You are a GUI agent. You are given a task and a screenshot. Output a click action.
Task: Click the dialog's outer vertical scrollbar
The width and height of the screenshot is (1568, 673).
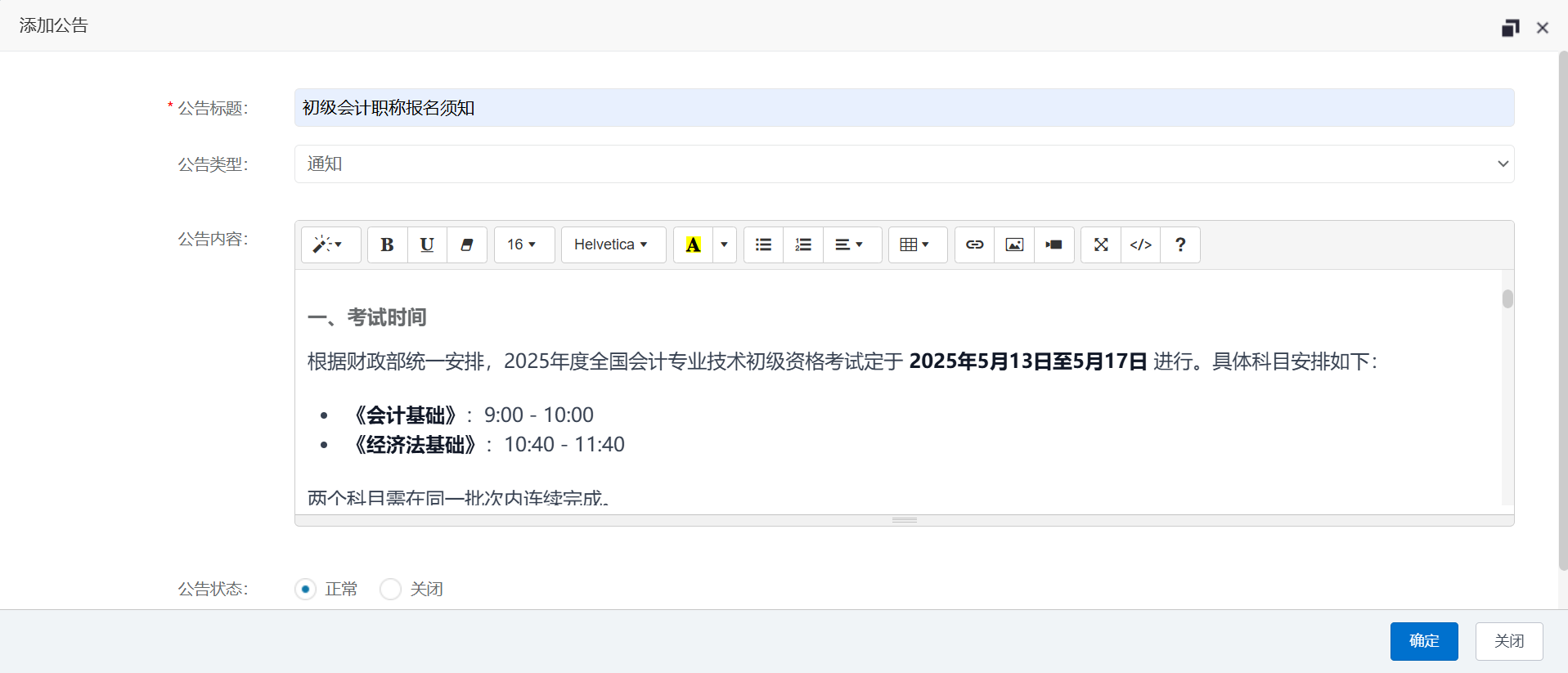(x=1562, y=311)
